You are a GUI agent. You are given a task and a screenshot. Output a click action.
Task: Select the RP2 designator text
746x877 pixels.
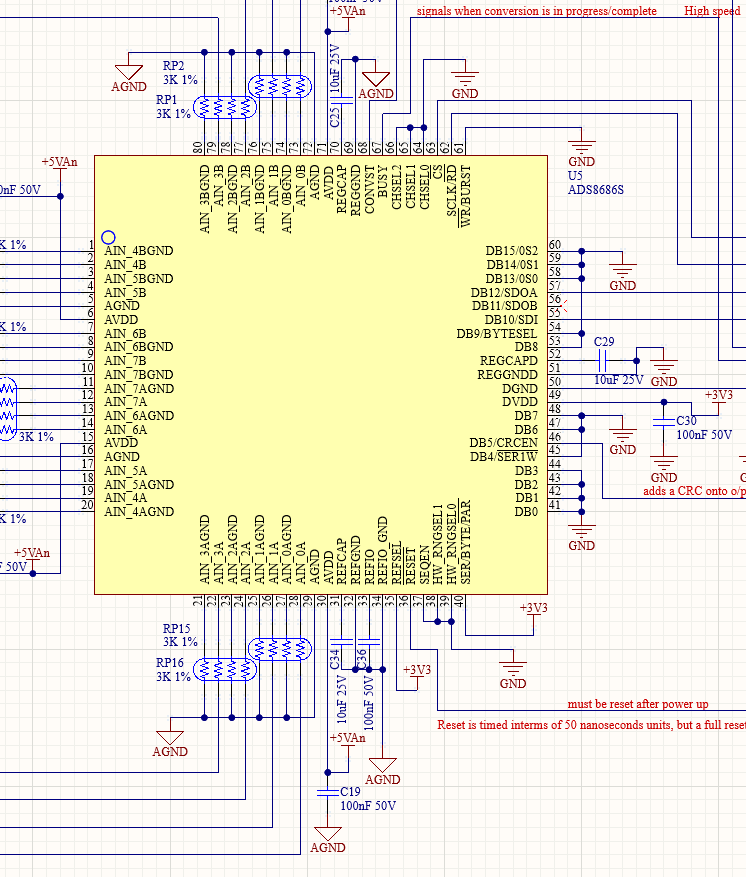click(173, 65)
